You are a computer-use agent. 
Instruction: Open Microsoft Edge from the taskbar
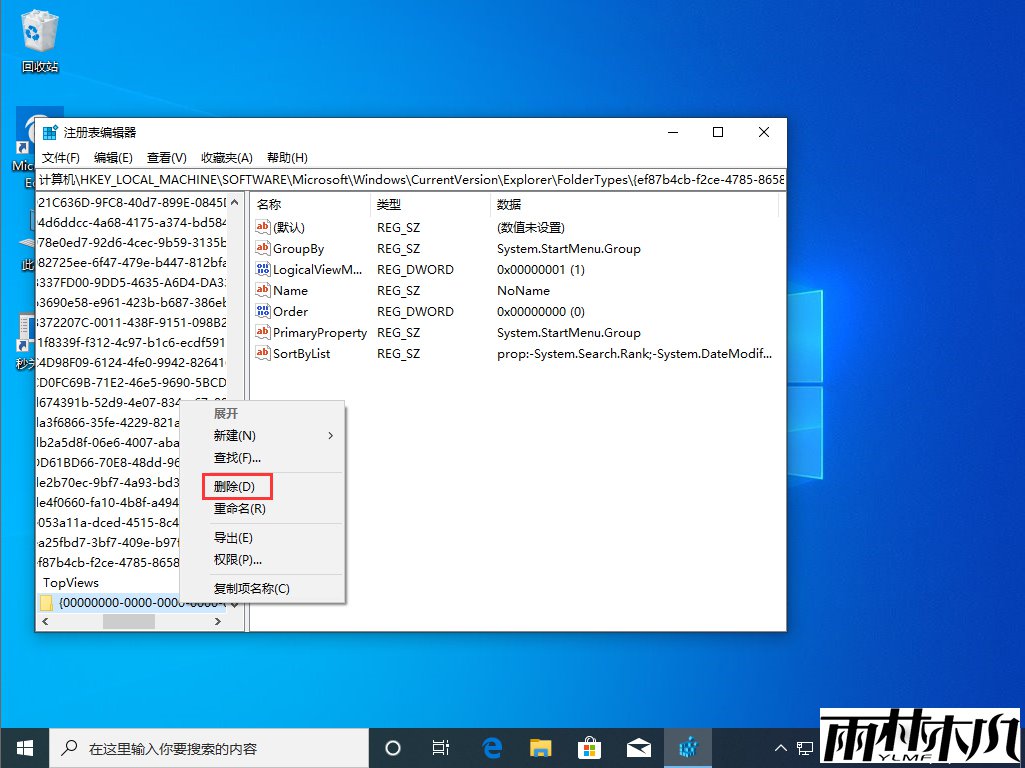[491, 747]
